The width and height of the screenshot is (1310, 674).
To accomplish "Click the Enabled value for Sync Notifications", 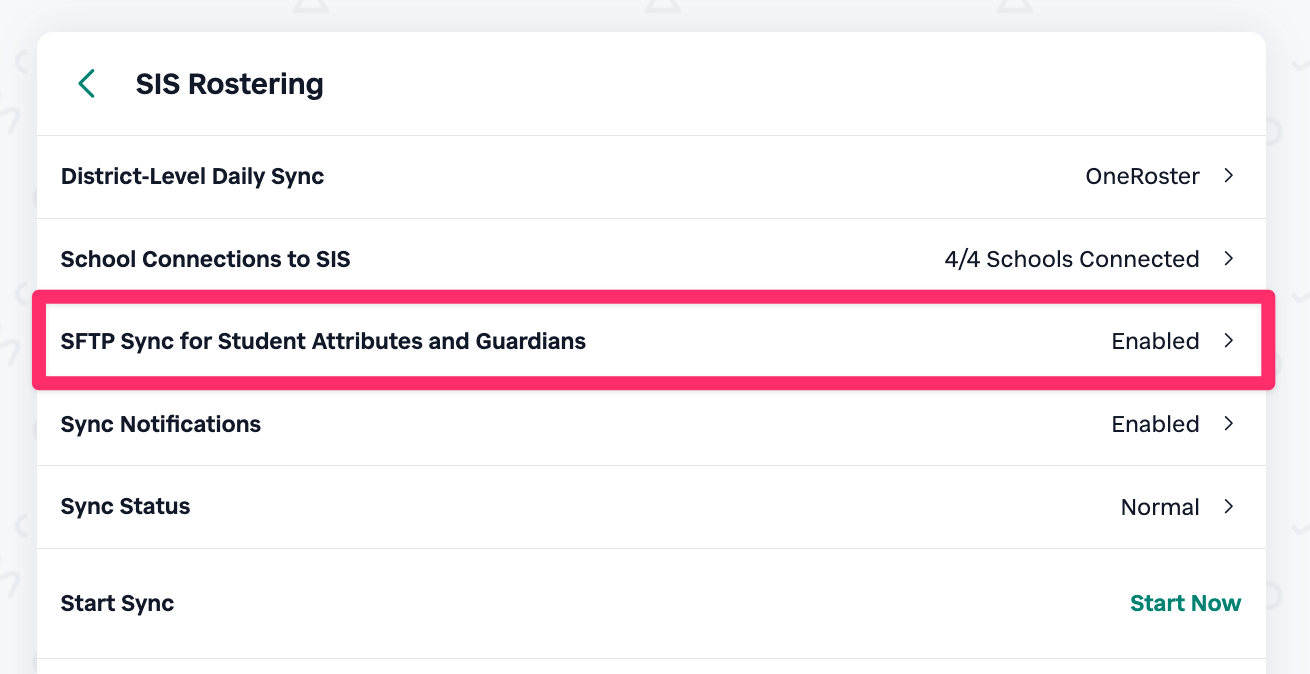I will pos(1155,424).
